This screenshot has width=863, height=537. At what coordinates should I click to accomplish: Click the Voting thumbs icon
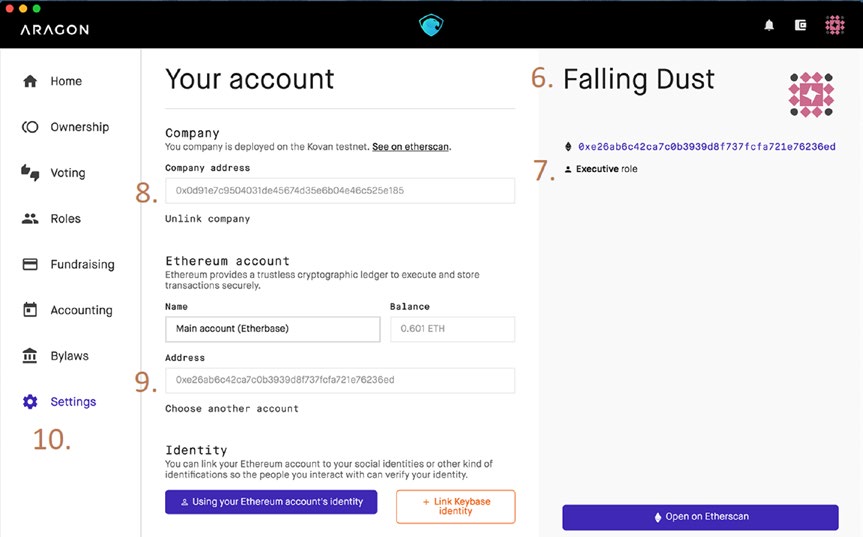pyautogui.click(x=30, y=173)
